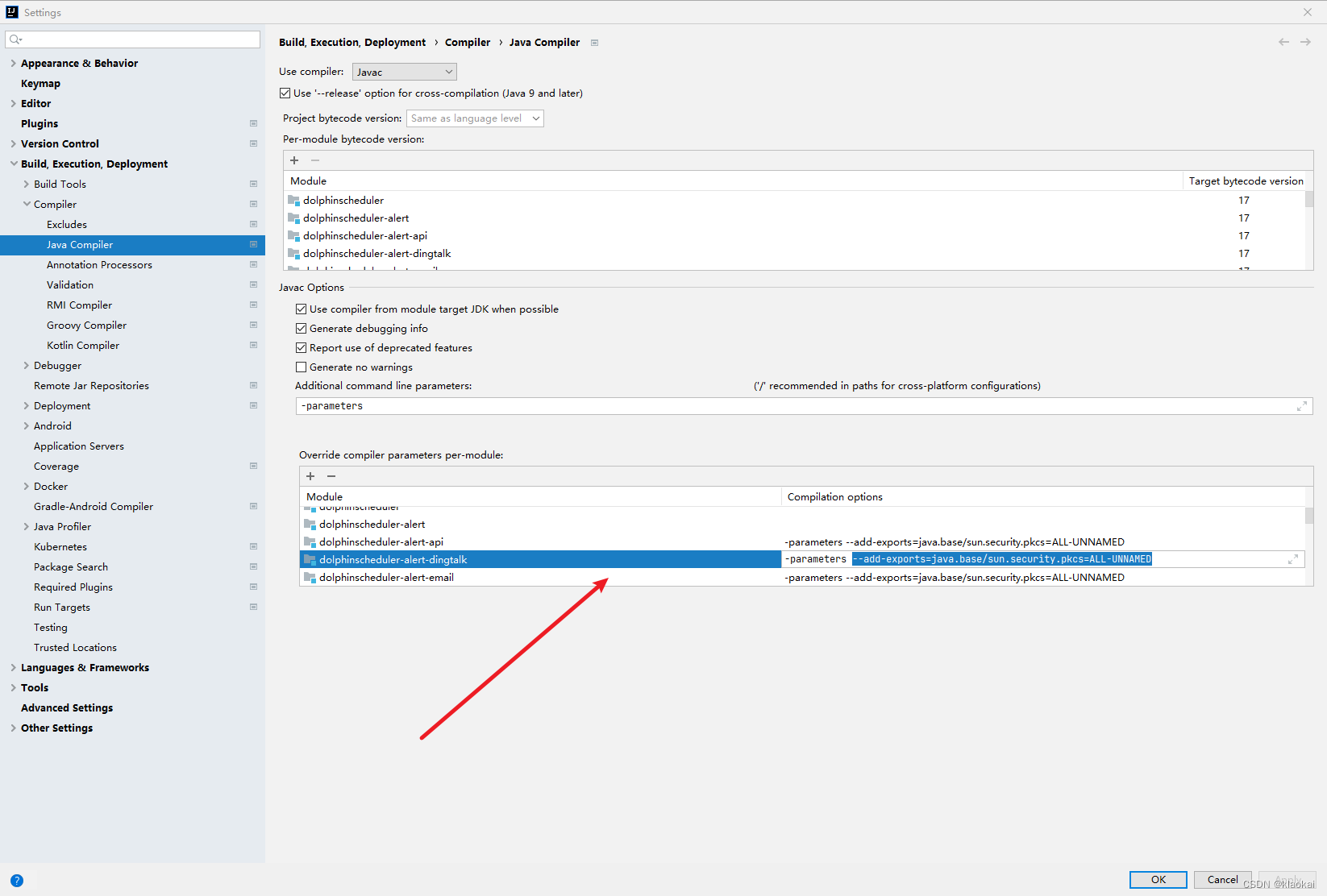Expand the Editor settings section

(x=13, y=103)
